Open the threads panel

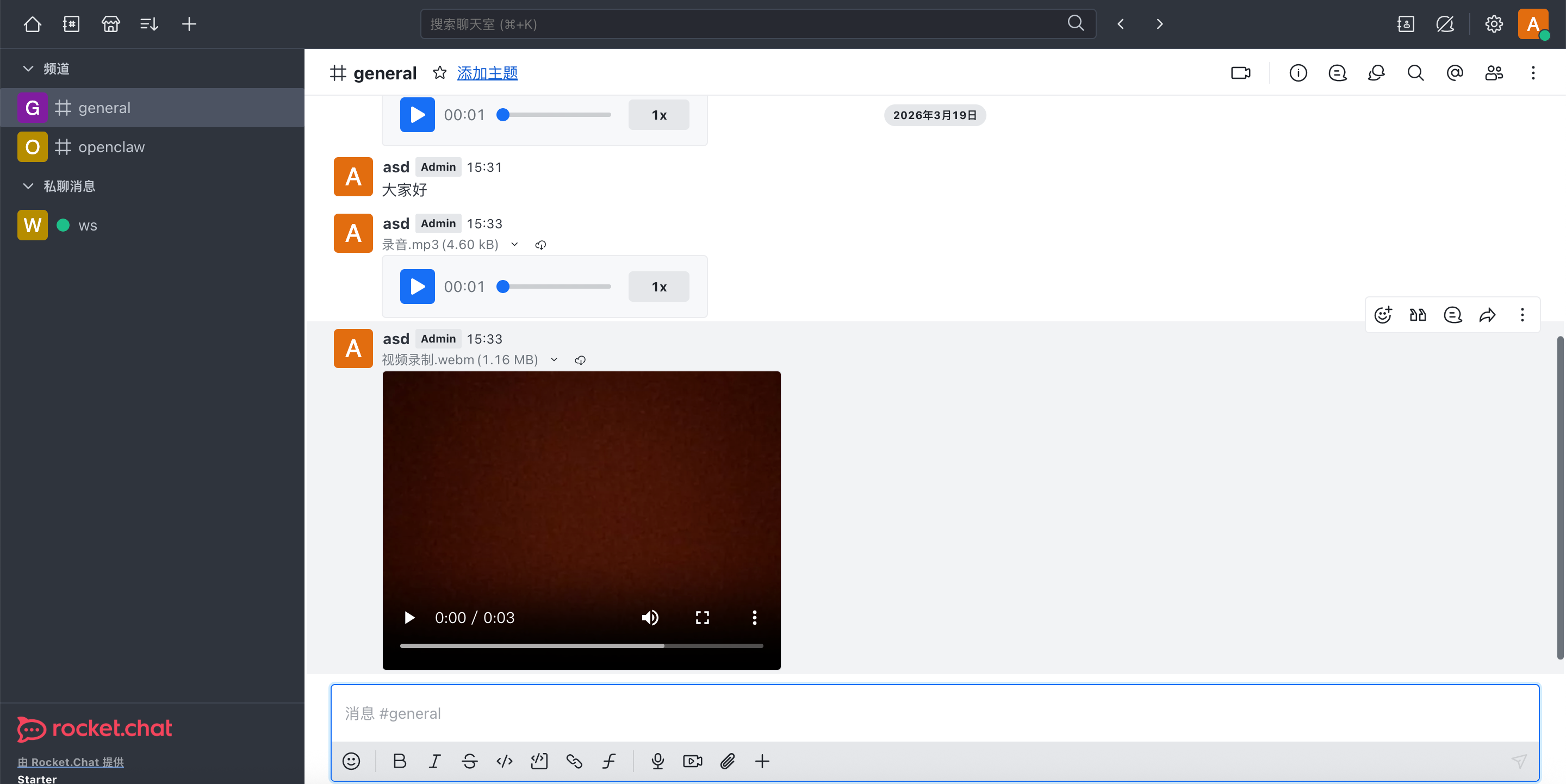tap(1337, 73)
